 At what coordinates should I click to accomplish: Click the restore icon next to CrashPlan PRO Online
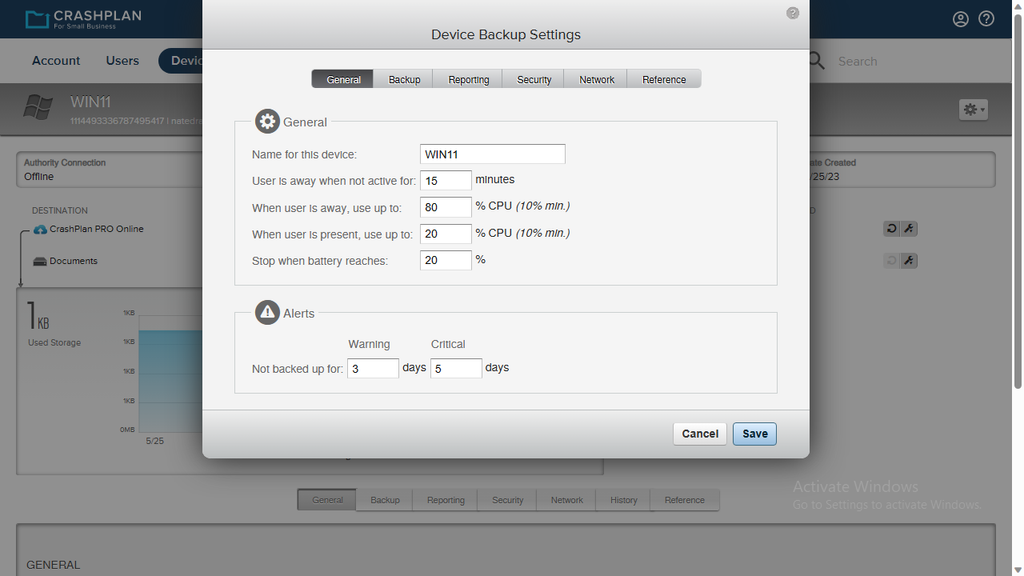(x=891, y=228)
